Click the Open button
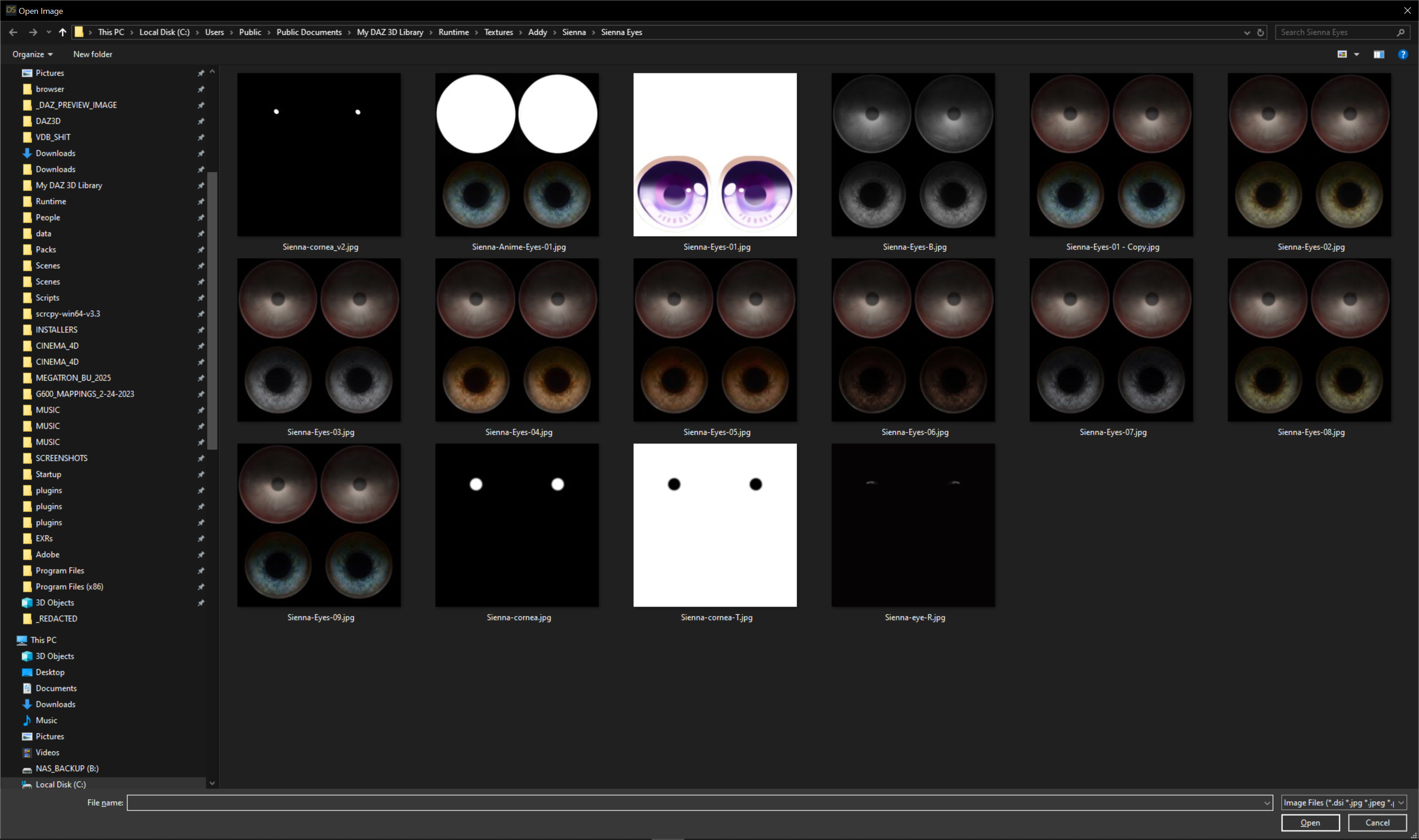This screenshot has width=1419, height=840. click(x=1310, y=823)
